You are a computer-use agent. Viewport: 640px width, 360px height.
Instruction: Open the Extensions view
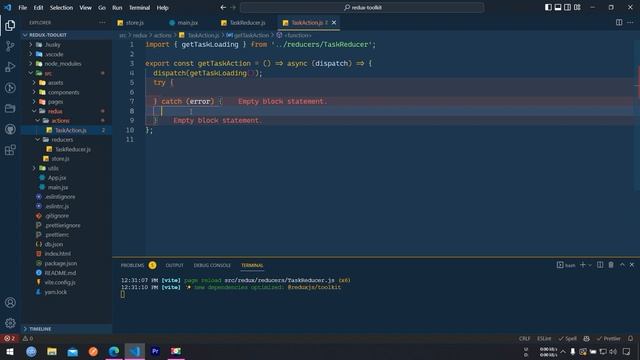[10, 150]
